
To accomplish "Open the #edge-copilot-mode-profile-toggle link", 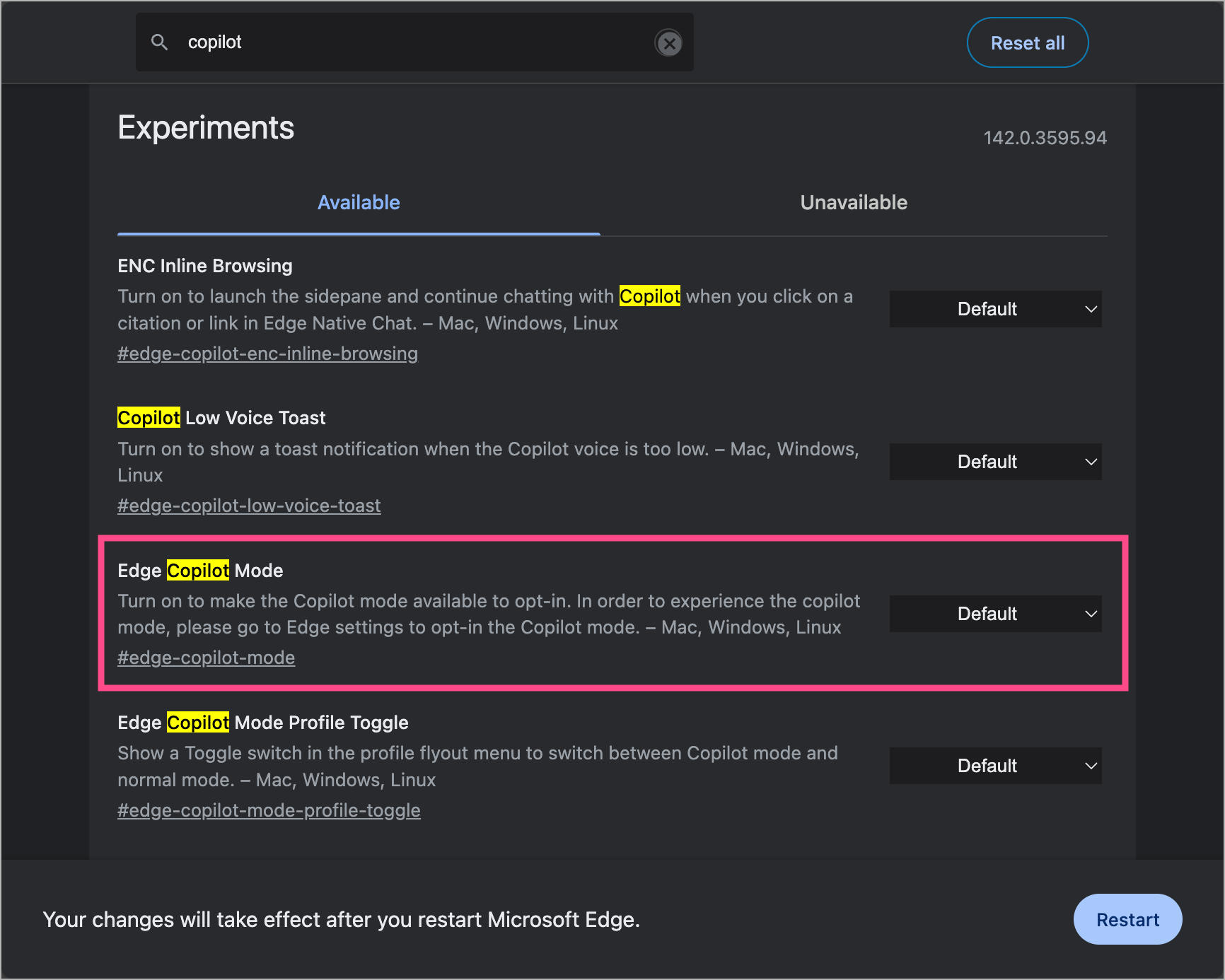I will 269,810.
